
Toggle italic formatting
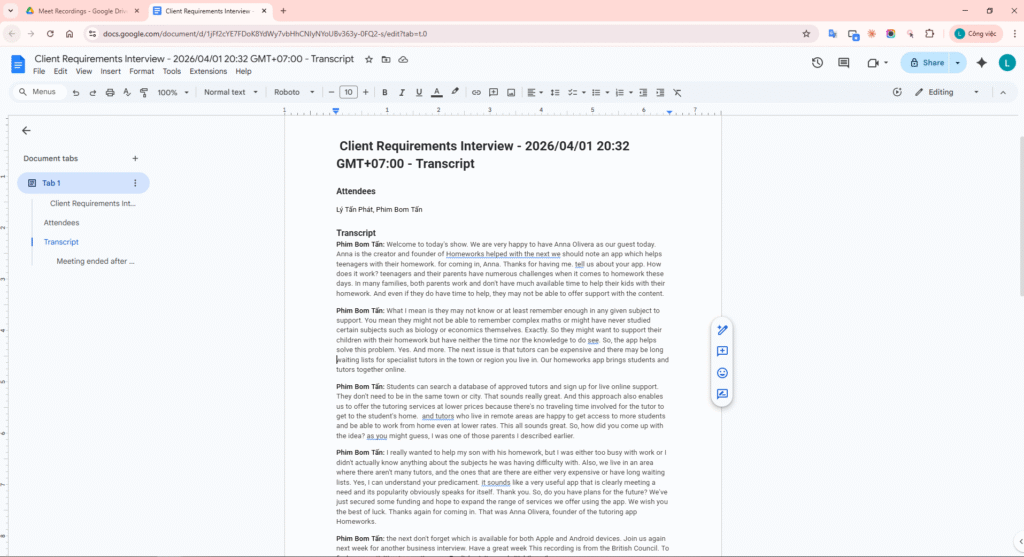coord(401,92)
